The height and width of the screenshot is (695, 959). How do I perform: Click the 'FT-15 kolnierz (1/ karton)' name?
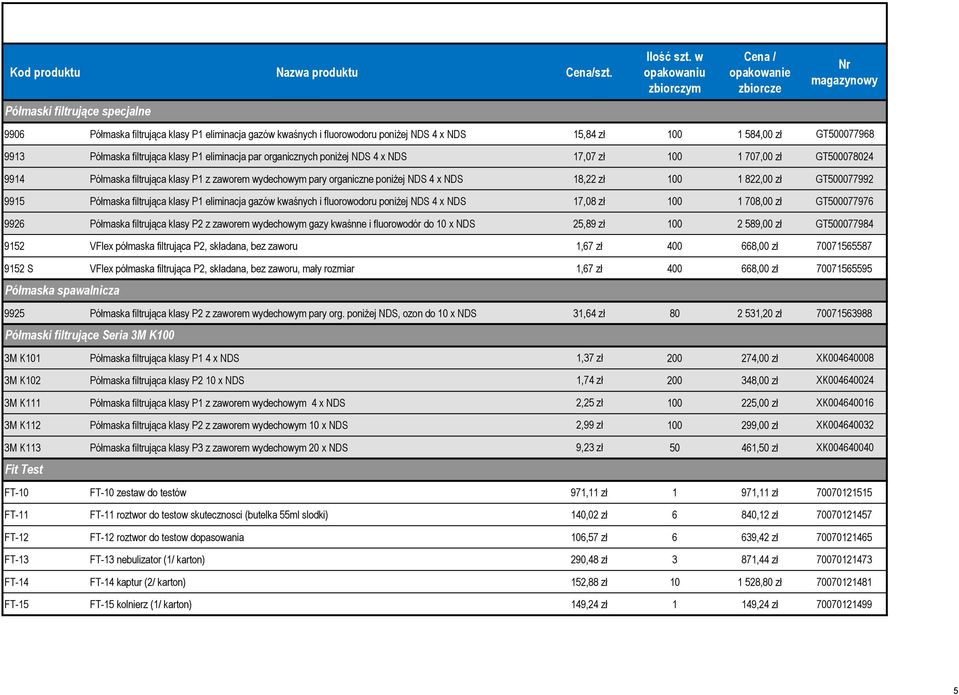pyautogui.click(x=141, y=604)
